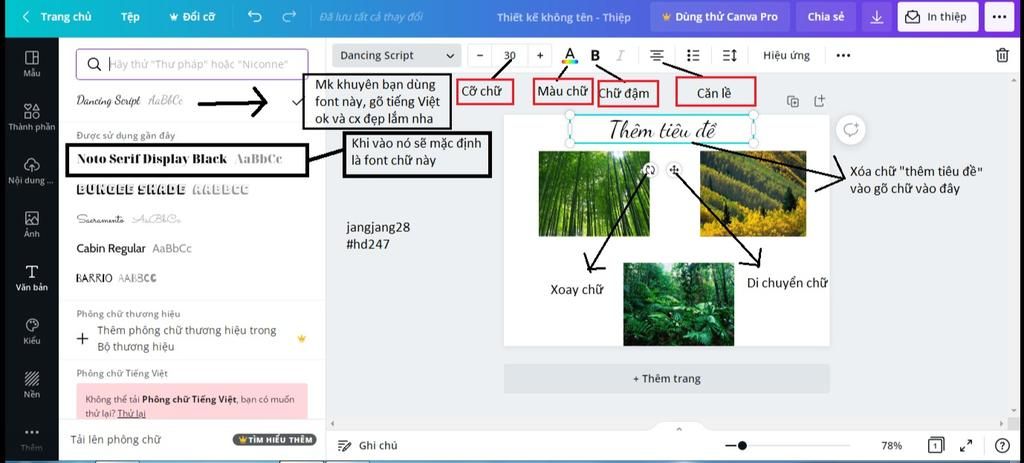Open Ghi chú notes

click(x=368, y=445)
